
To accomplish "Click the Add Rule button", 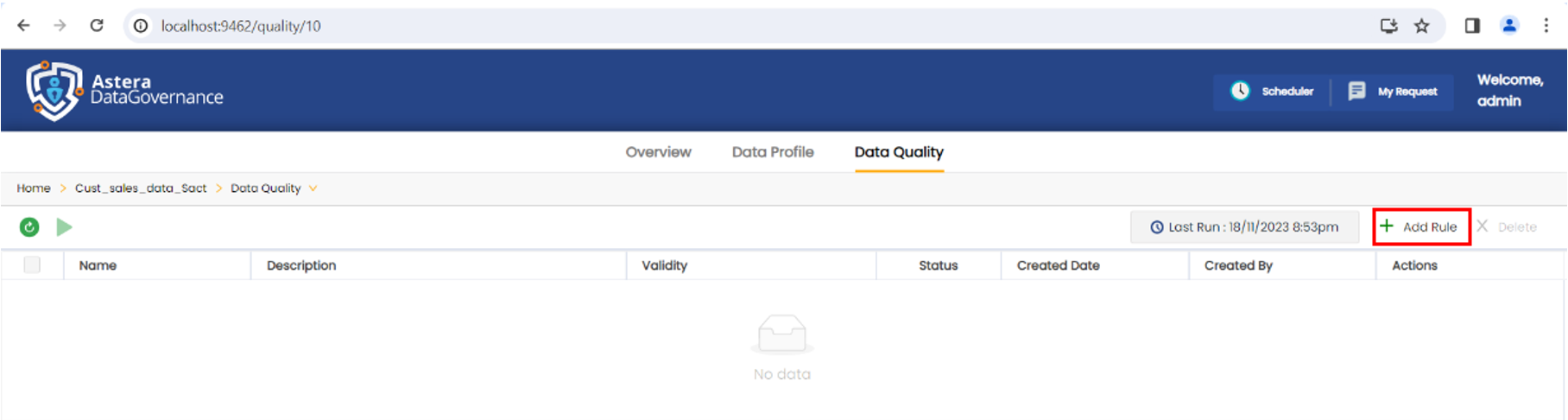I will pos(1421,227).
